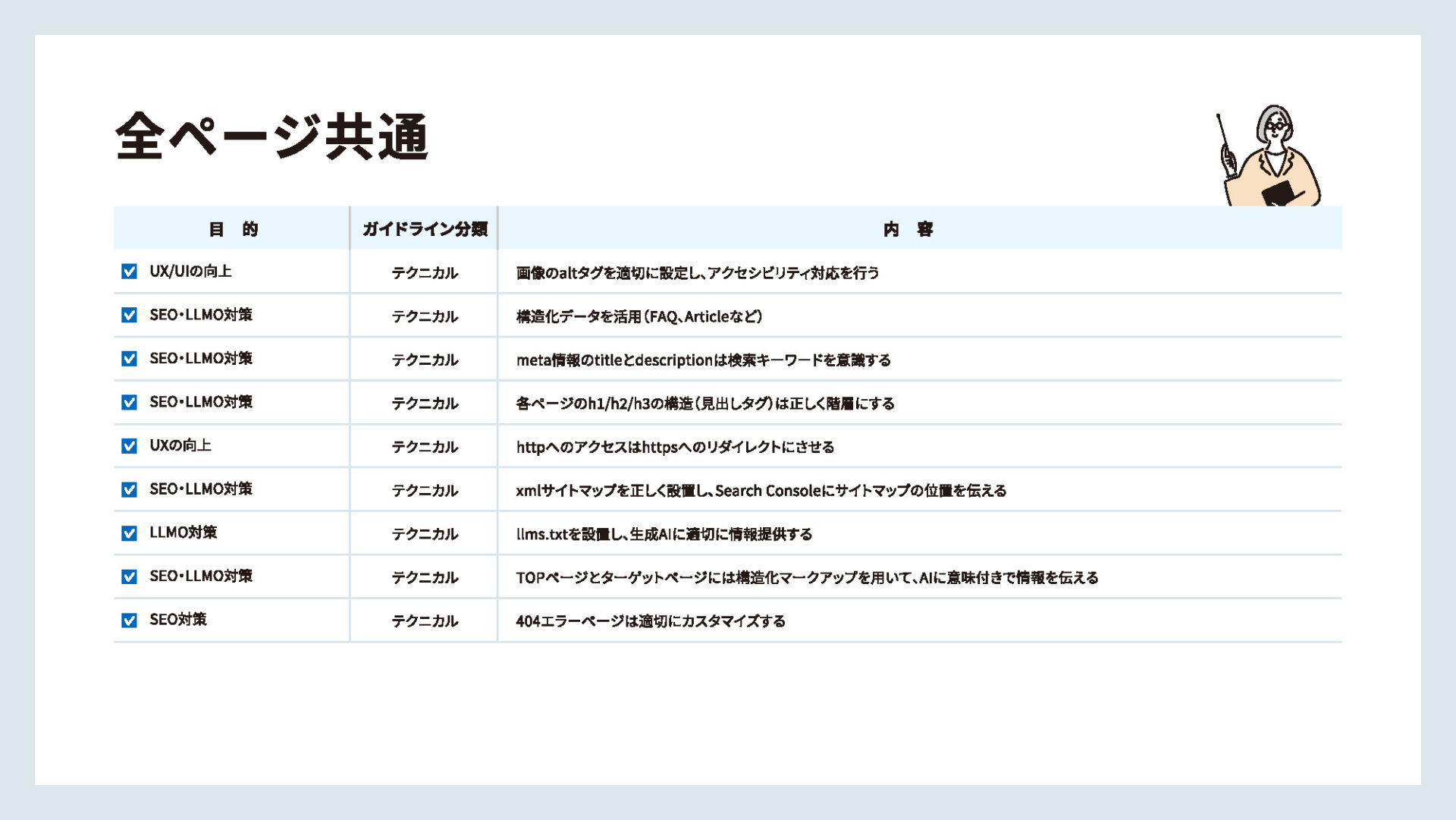1456x820 pixels.
Task: Select the alt tag accessibility text
Action: pyautogui.click(x=697, y=273)
